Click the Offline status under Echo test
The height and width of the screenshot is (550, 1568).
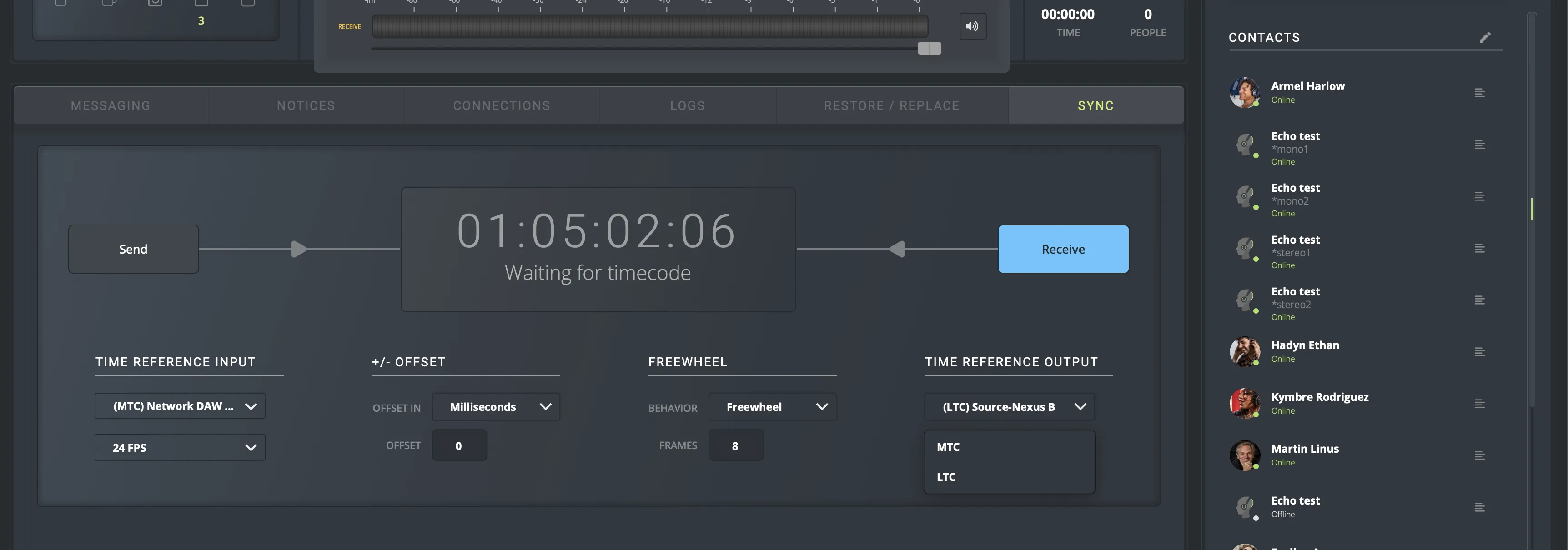coord(1282,514)
